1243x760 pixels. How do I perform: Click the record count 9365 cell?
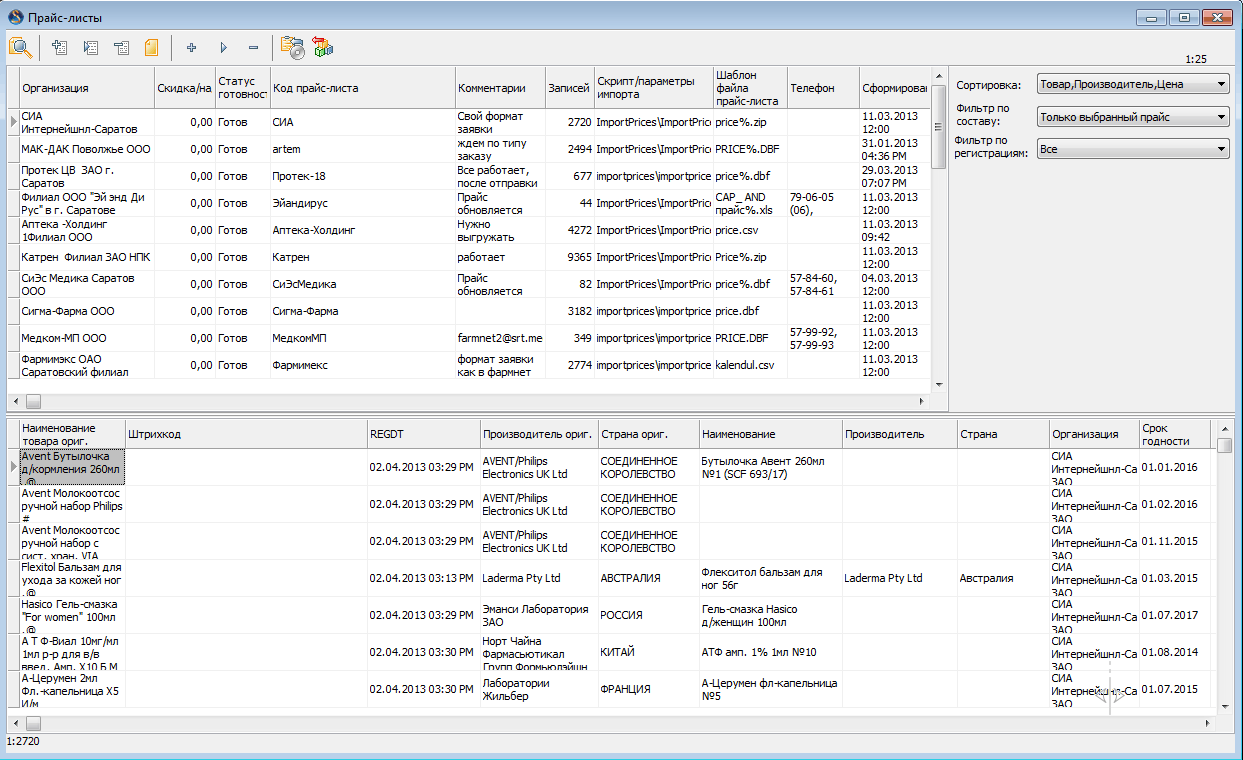(x=569, y=257)
